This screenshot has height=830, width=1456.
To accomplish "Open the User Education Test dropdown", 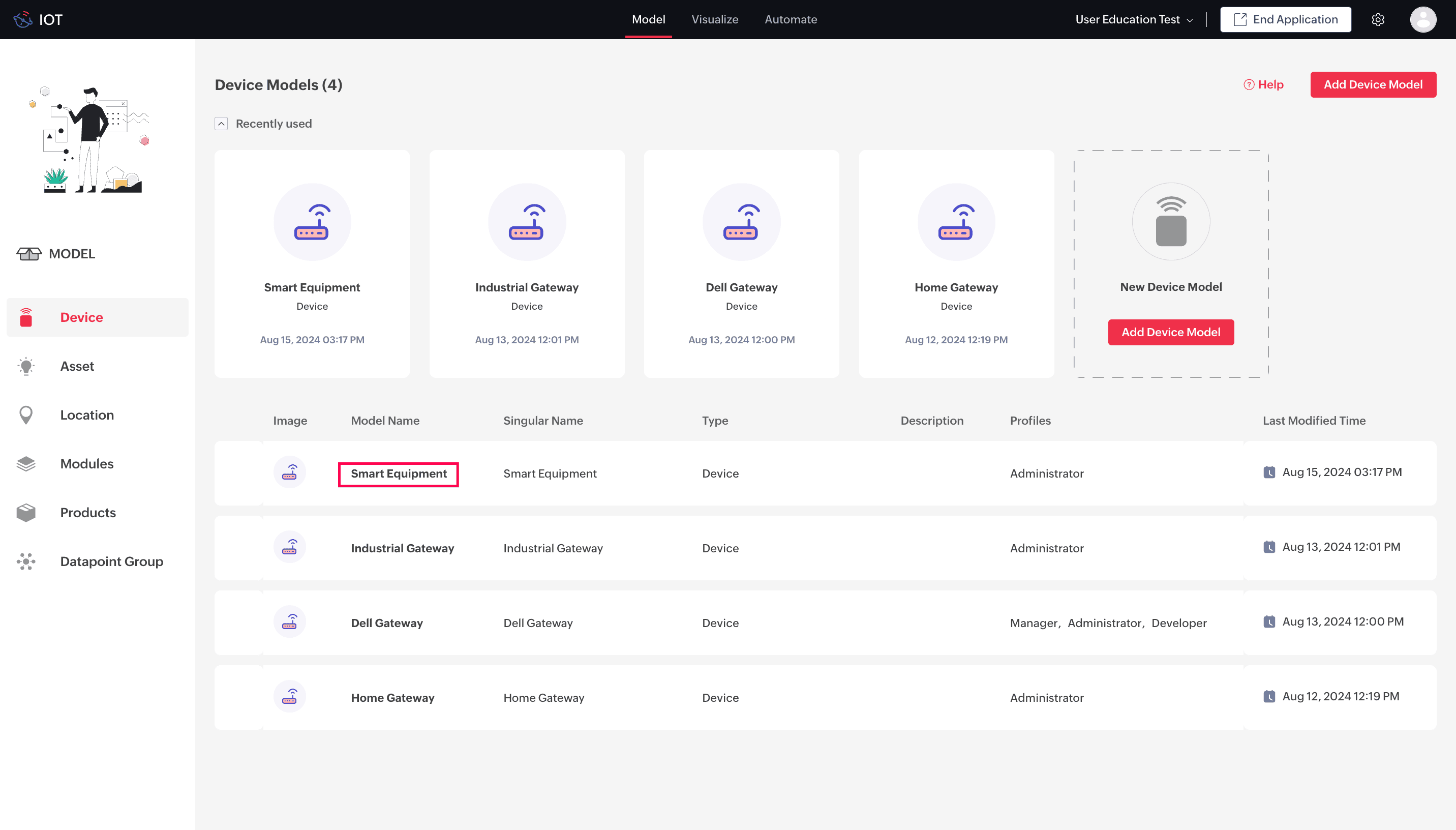I will click(x=1134, y=20).
